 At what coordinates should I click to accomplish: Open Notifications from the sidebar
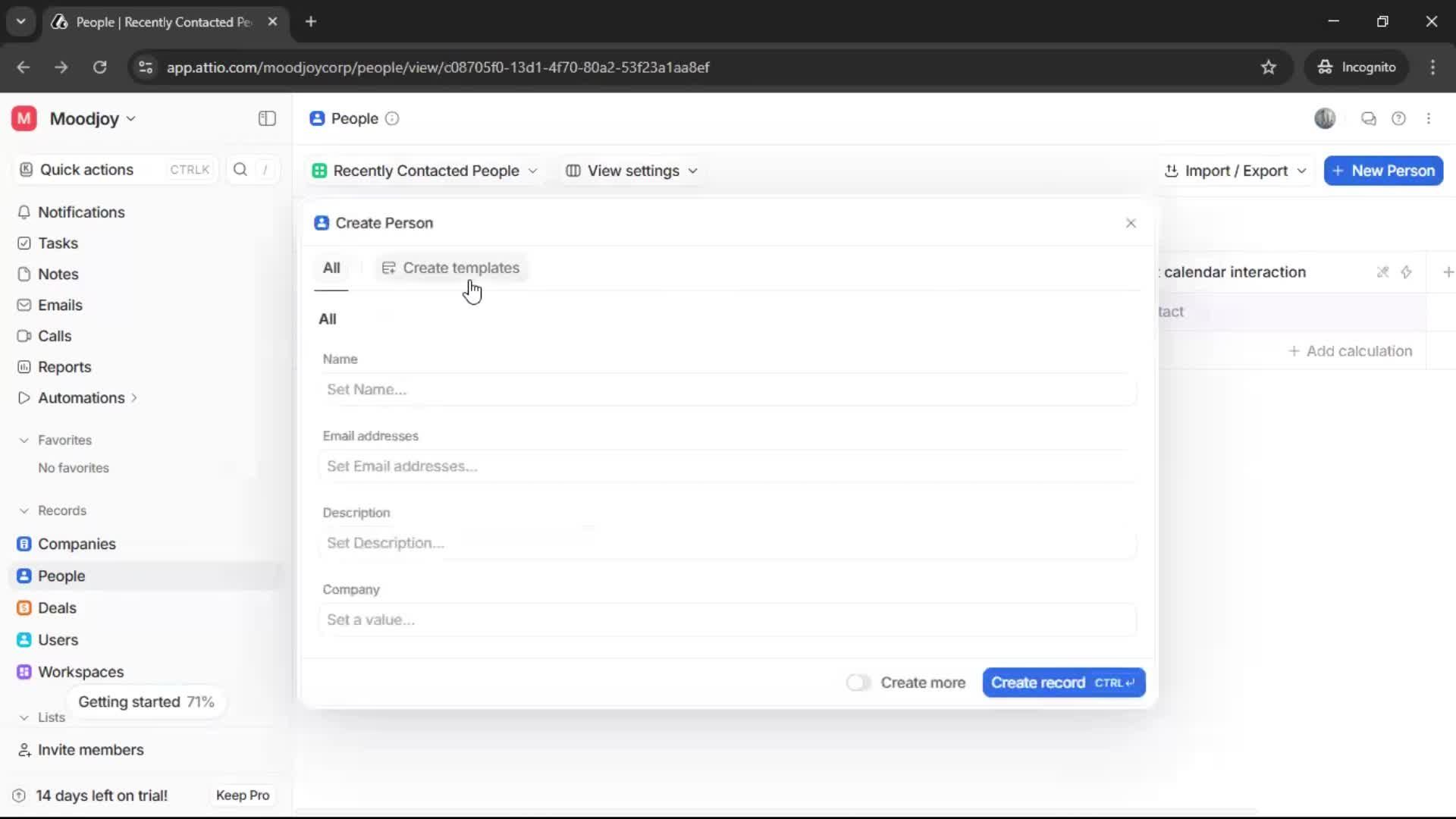82,212
